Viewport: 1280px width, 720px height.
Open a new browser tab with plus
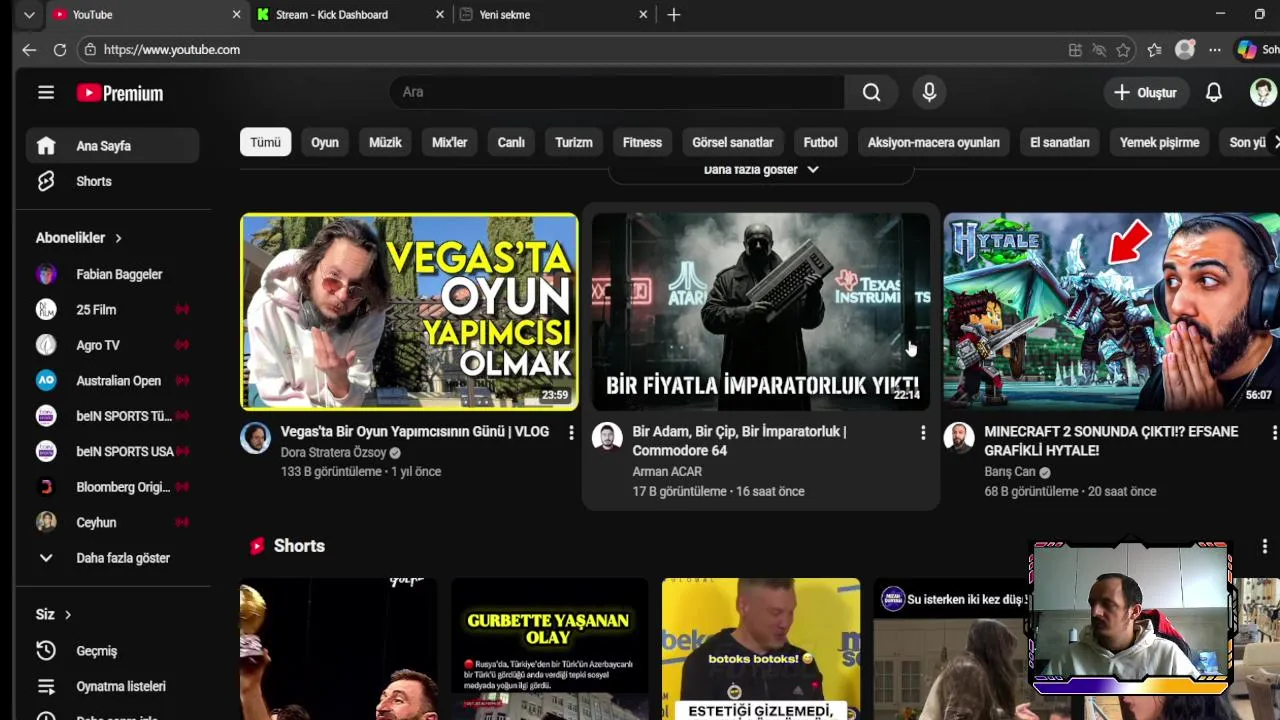coord(674,14)
